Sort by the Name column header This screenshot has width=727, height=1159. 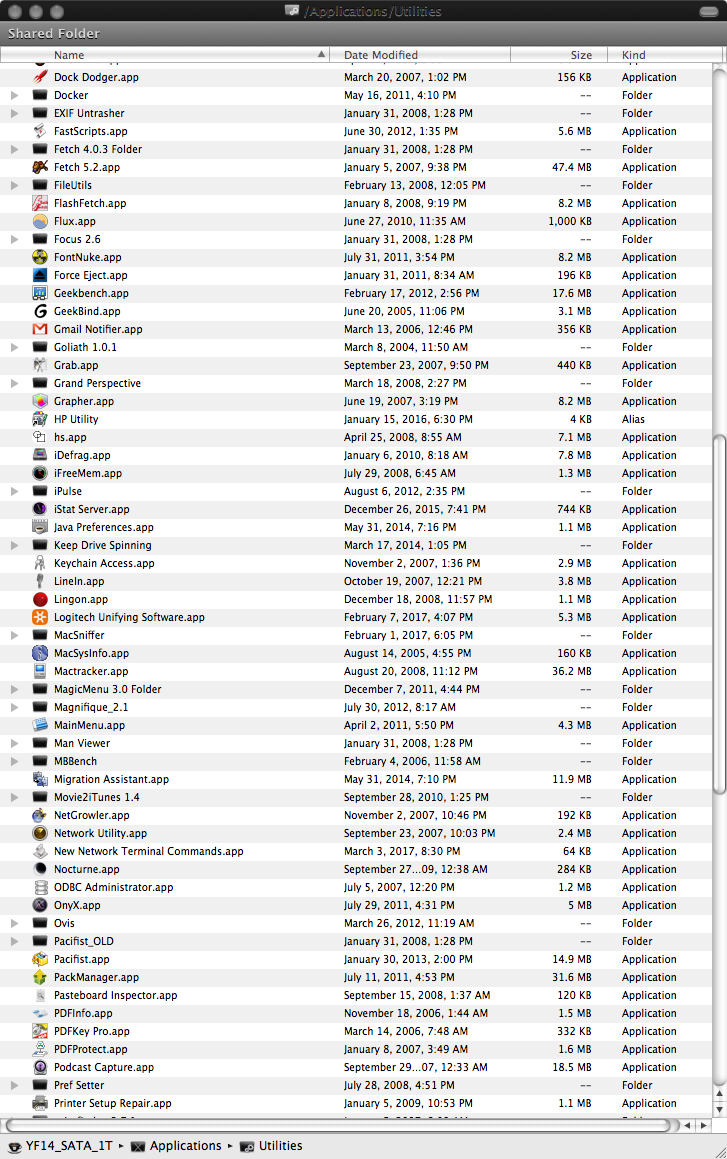[x=165, y=55]
